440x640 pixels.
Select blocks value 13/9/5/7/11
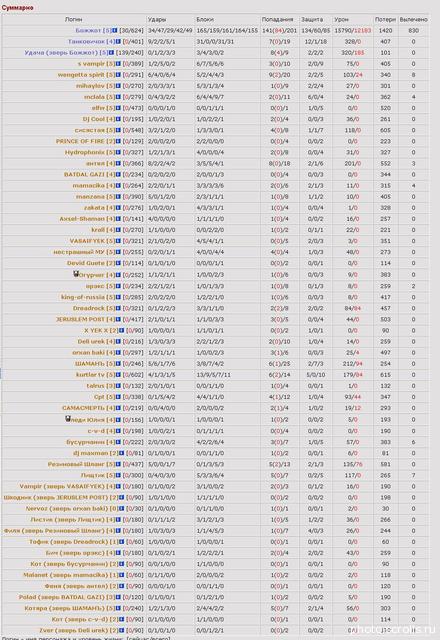click(x=213, y=375)
